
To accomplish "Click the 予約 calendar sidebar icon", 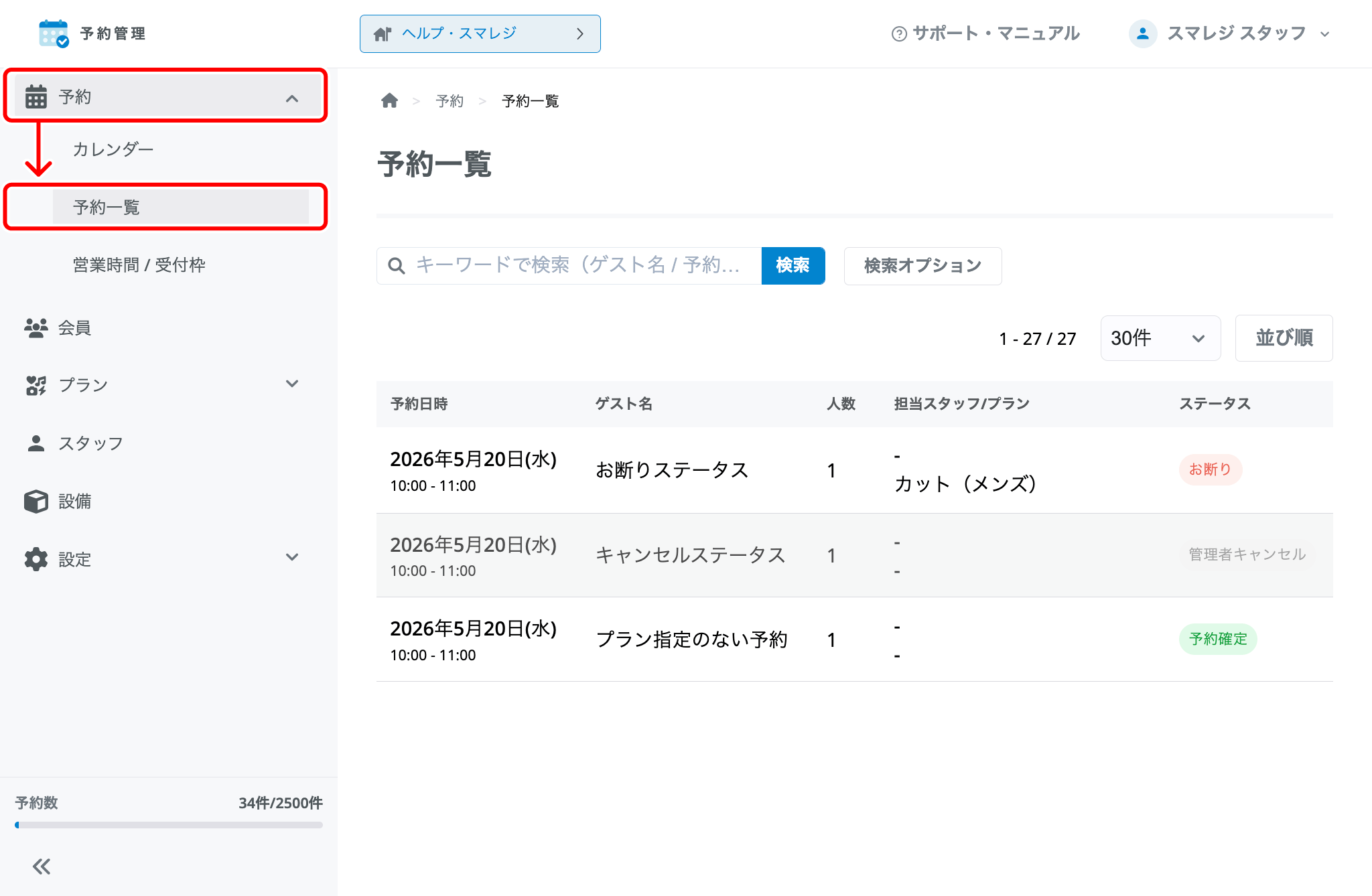I will click(36, 96).
